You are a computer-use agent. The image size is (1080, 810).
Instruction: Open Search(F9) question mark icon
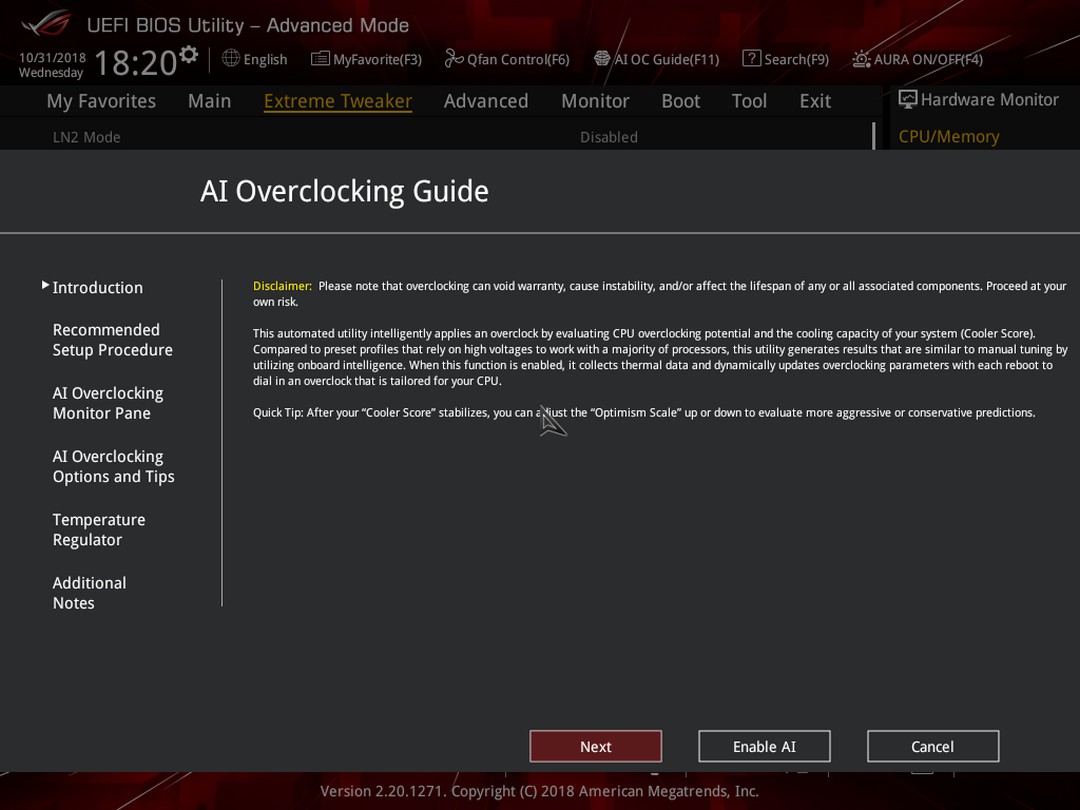click(x=751, y=59)
